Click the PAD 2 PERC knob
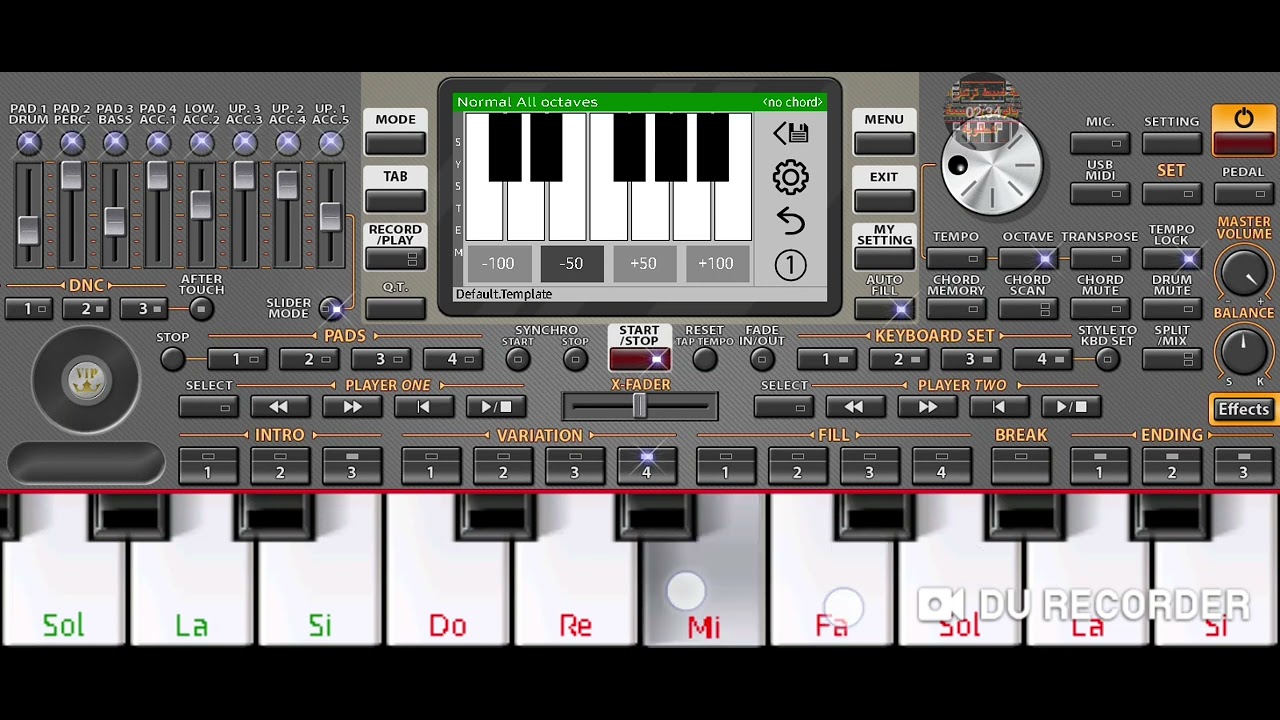The width and height of the screenshot is (1280, 720). pos(72,143)
